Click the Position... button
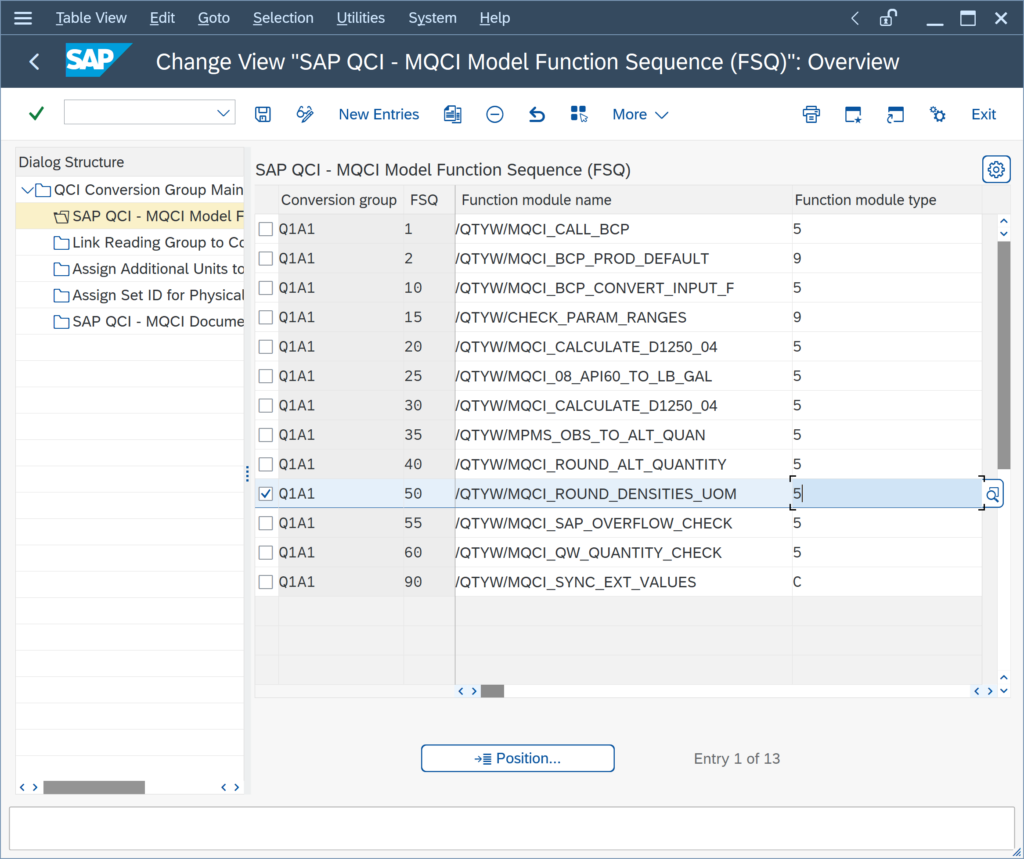The image size is (1024, 859). click(x=517, y=758)
